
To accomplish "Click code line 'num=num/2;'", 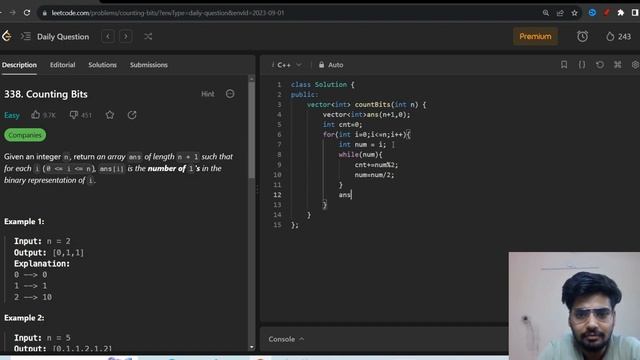I will [374, 175].
